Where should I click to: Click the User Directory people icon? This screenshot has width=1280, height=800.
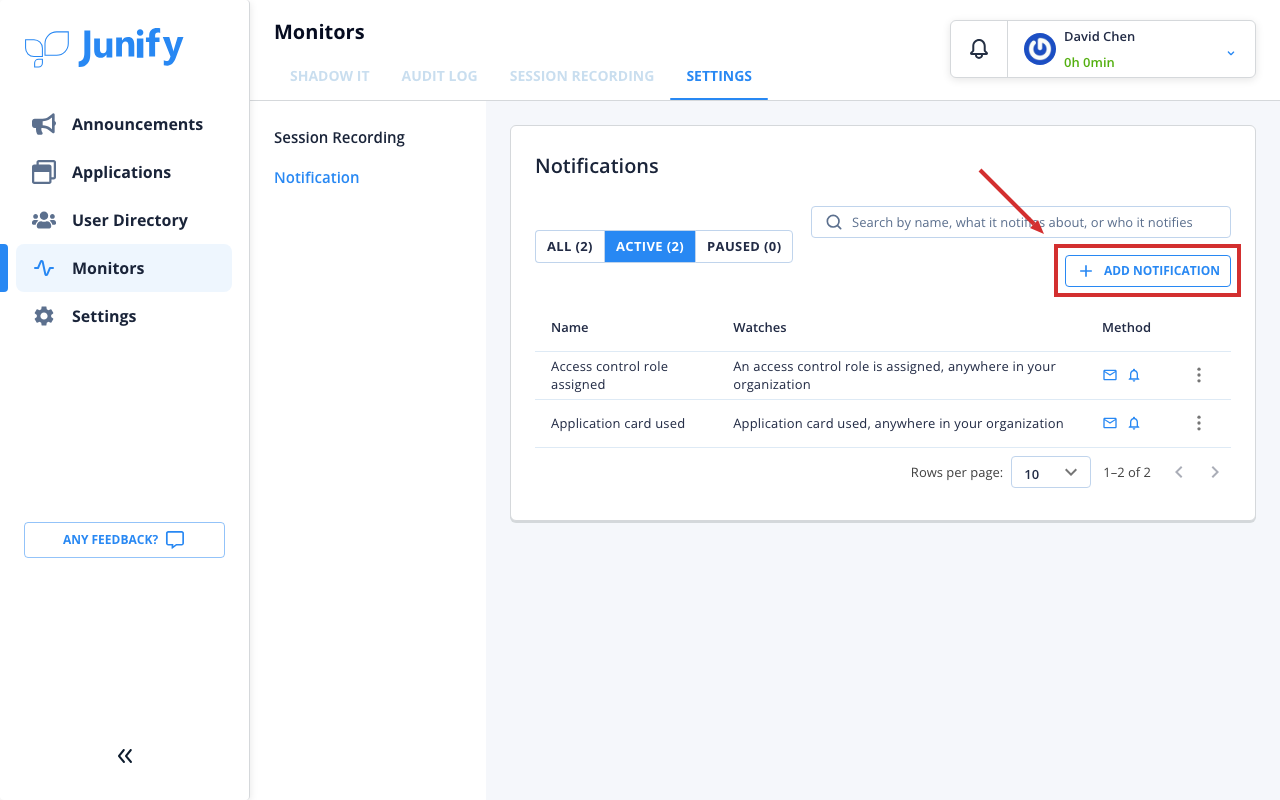44,220
